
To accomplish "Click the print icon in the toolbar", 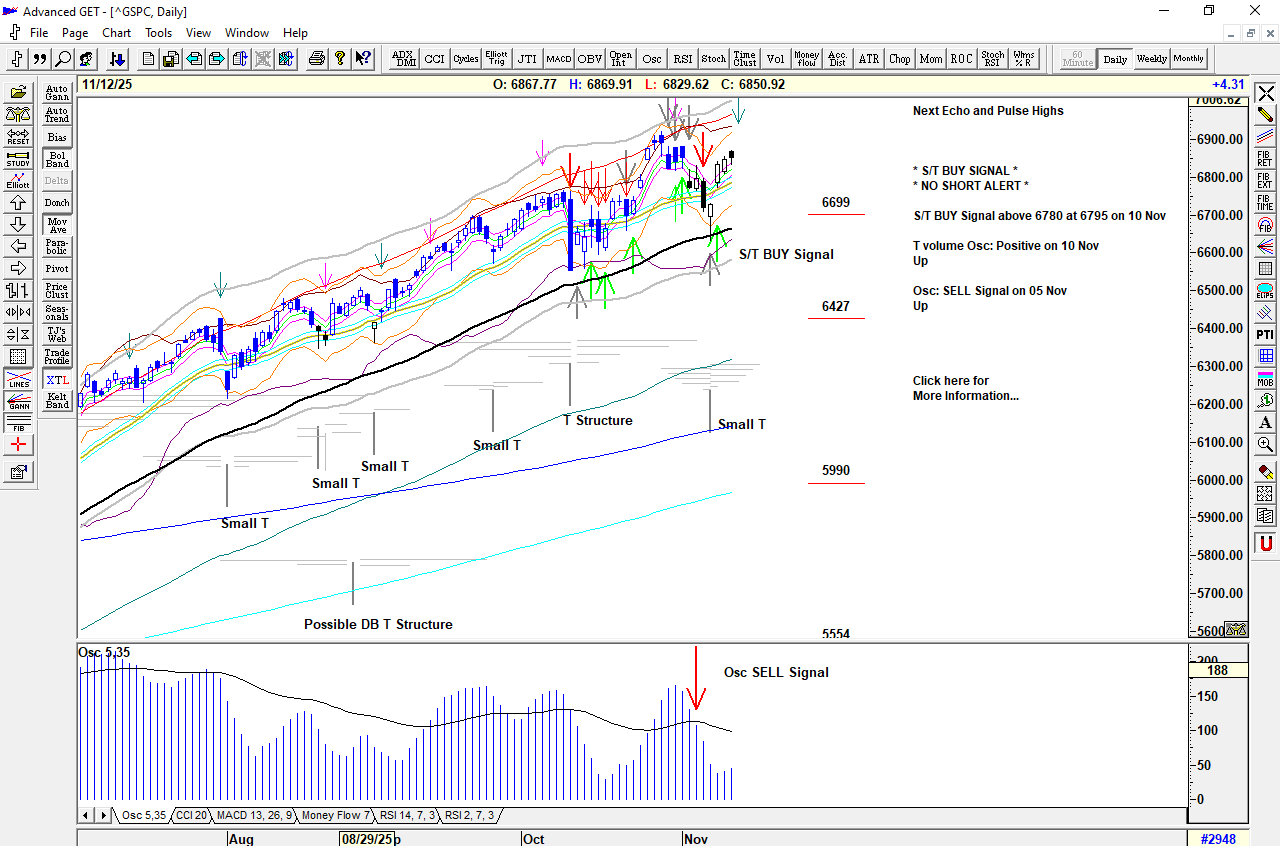I will (x=317, y=59).
